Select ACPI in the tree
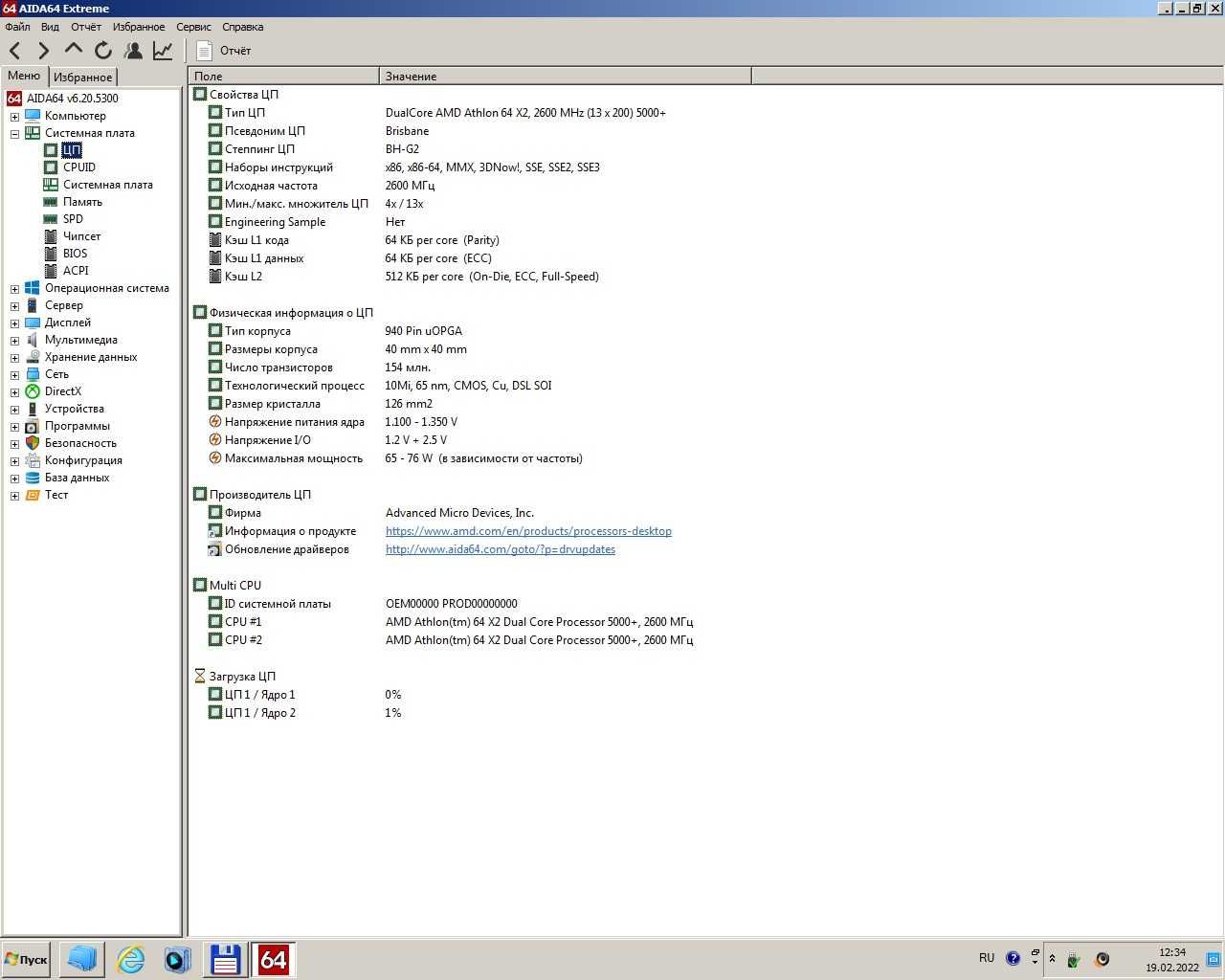This screenshot has width=1225, height=980. coord(76,271)
